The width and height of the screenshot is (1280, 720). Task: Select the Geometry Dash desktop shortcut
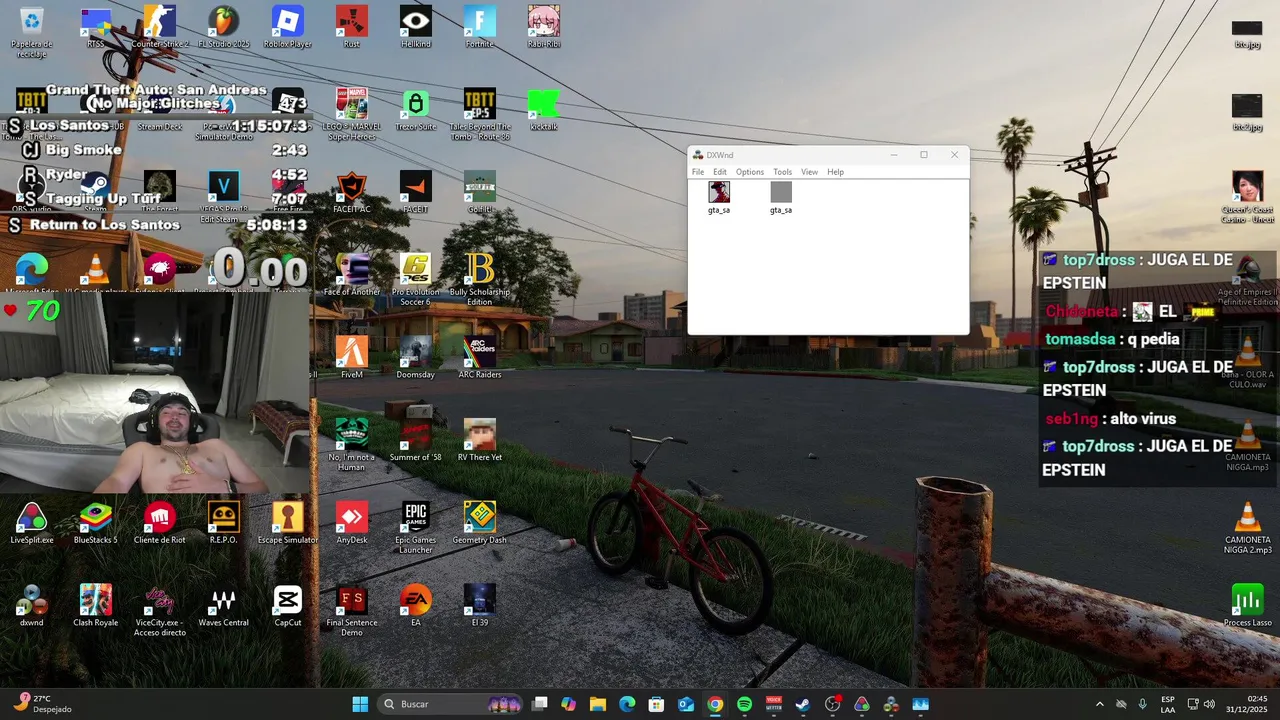480,524
